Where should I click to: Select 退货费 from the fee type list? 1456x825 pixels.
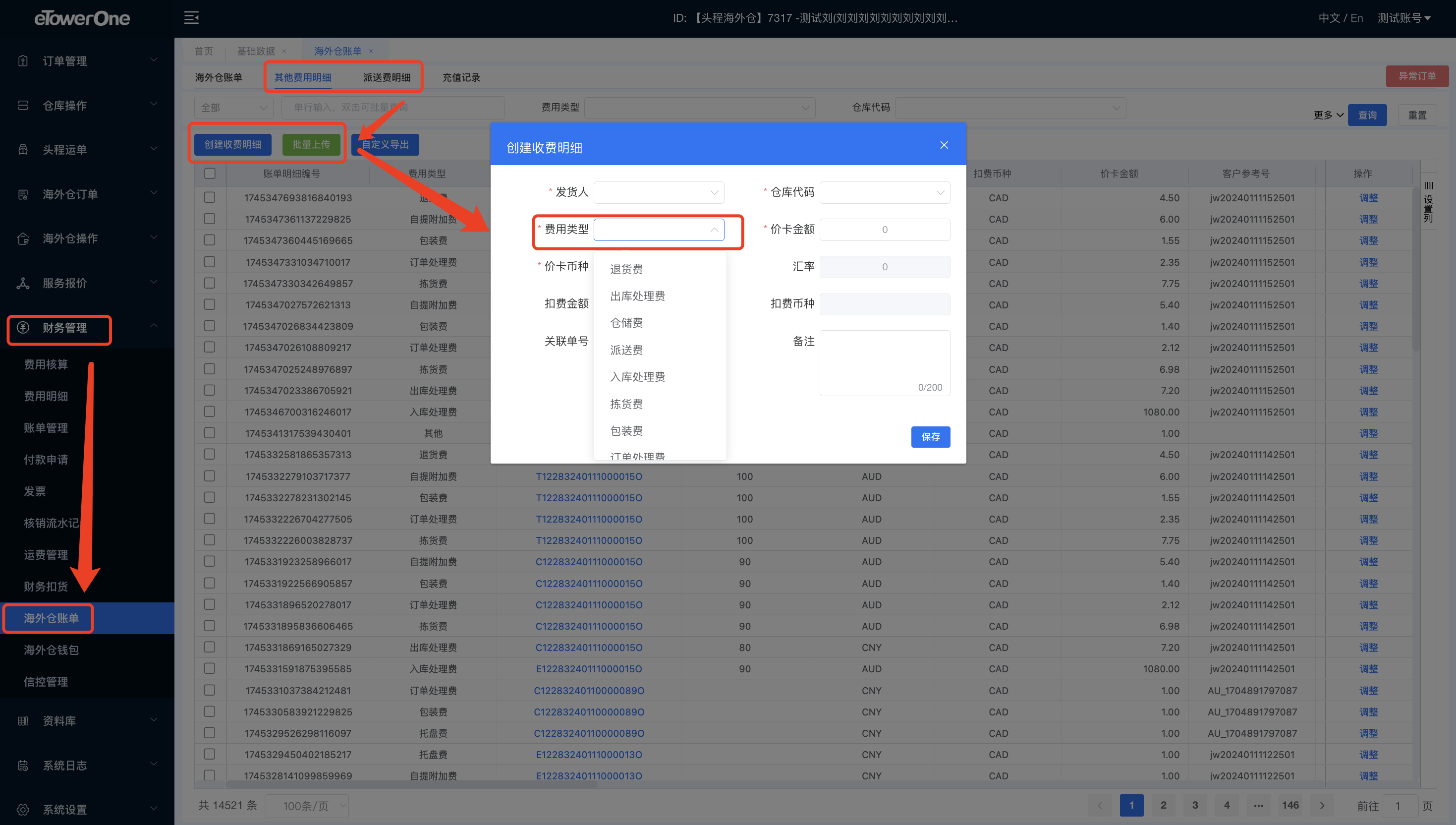(x=660, y=269)
